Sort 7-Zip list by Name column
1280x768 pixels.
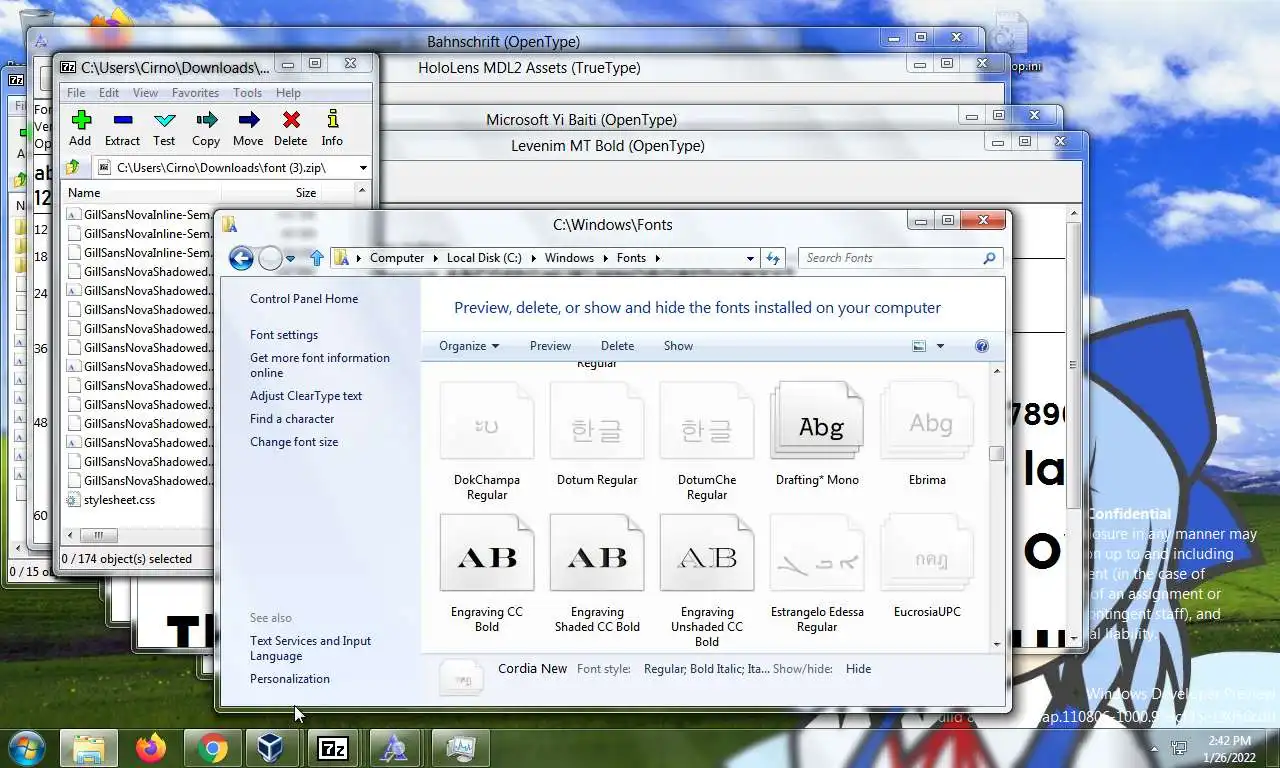141,193
